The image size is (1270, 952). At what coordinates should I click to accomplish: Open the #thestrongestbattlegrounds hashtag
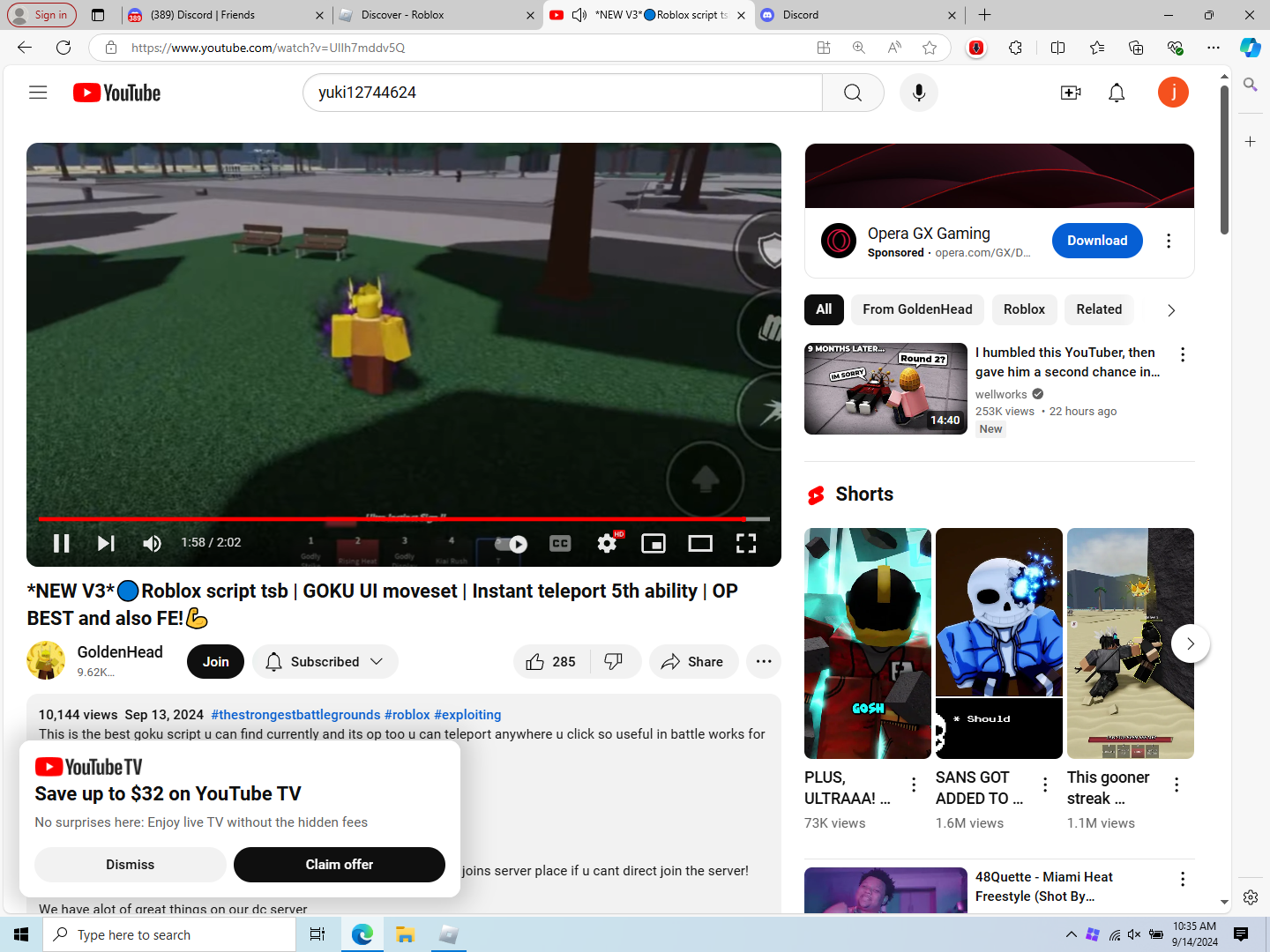pos(295,715)
